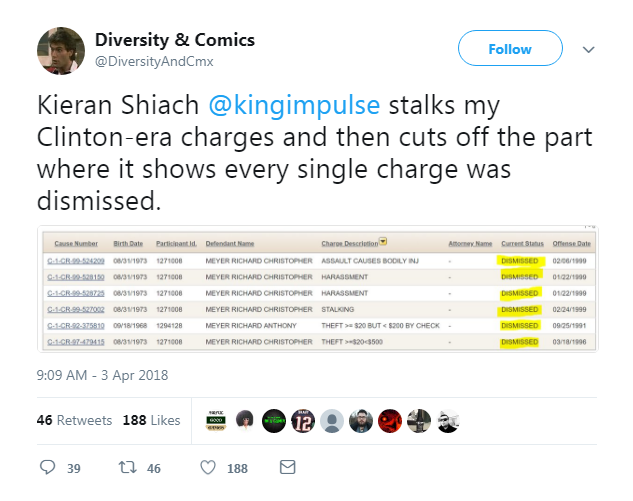Screen dimensions: 633x501
Task: Open the Diversity & Comics display name
Action: [175, 40]
